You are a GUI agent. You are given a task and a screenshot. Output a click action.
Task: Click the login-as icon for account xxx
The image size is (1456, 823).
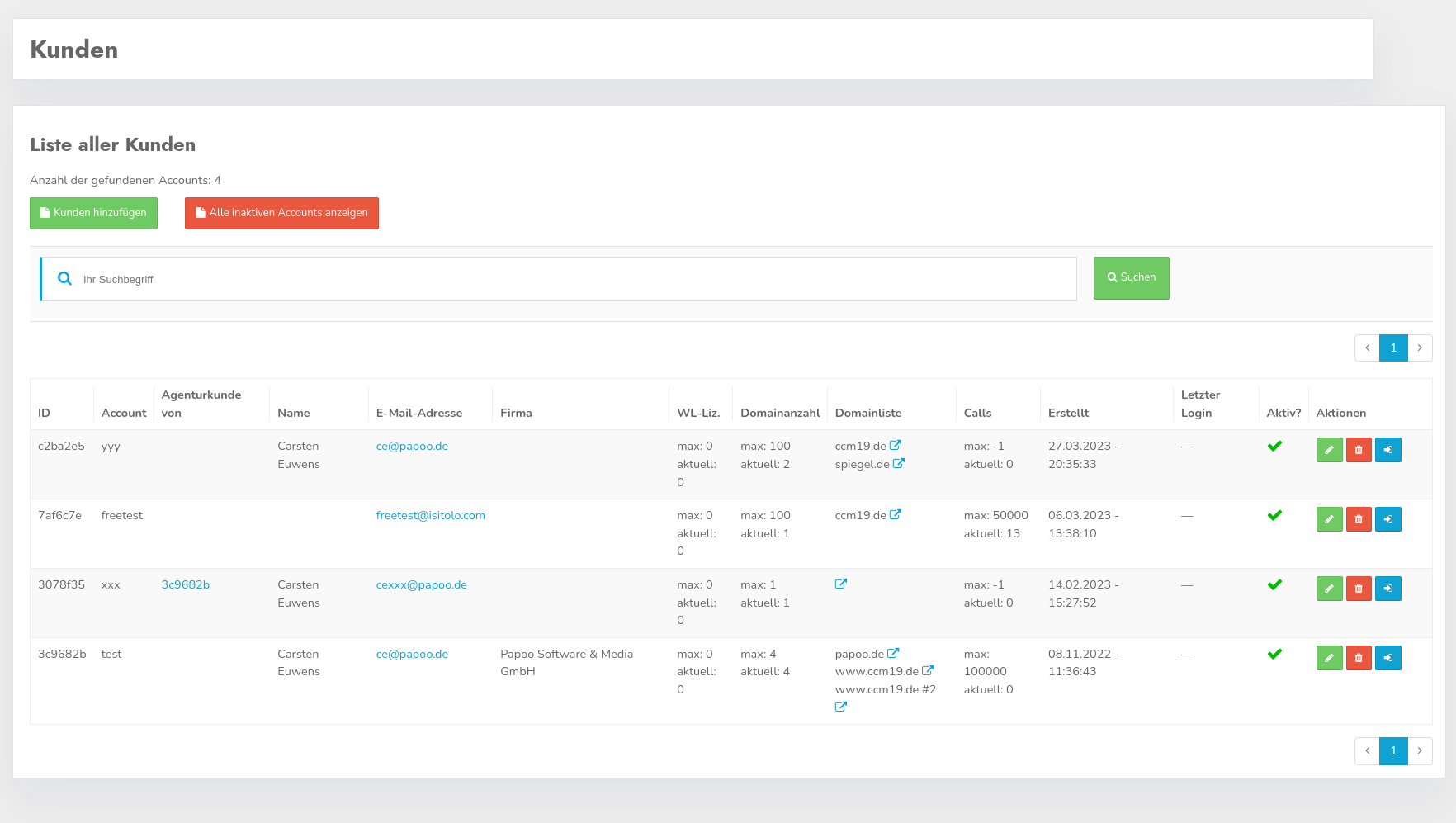(1387, 589)
